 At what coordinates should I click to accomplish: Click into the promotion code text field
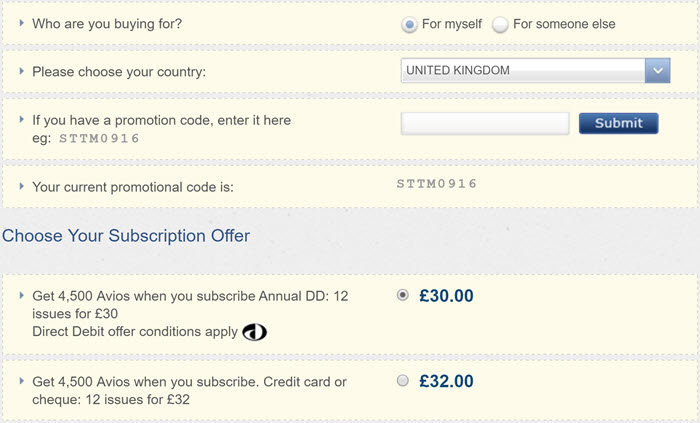click(x=485, y=124)
